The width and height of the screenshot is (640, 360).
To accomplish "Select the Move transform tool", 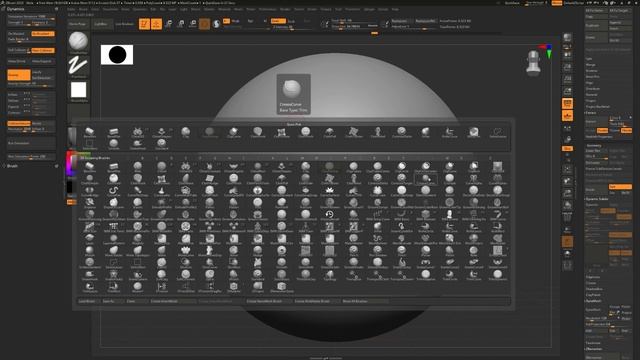I will (169, 24).
